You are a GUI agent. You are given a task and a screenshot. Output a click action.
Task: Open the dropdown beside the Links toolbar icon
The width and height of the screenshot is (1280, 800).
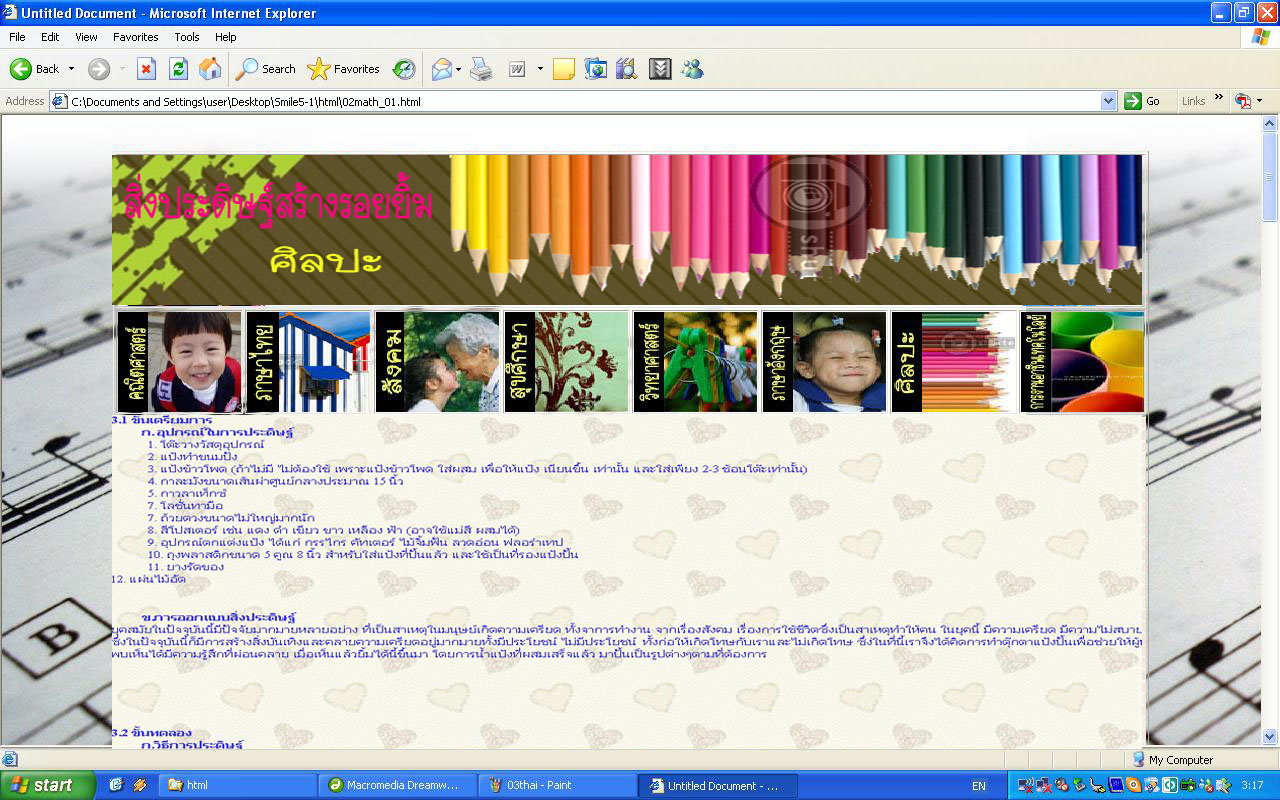coord(1259,101)
